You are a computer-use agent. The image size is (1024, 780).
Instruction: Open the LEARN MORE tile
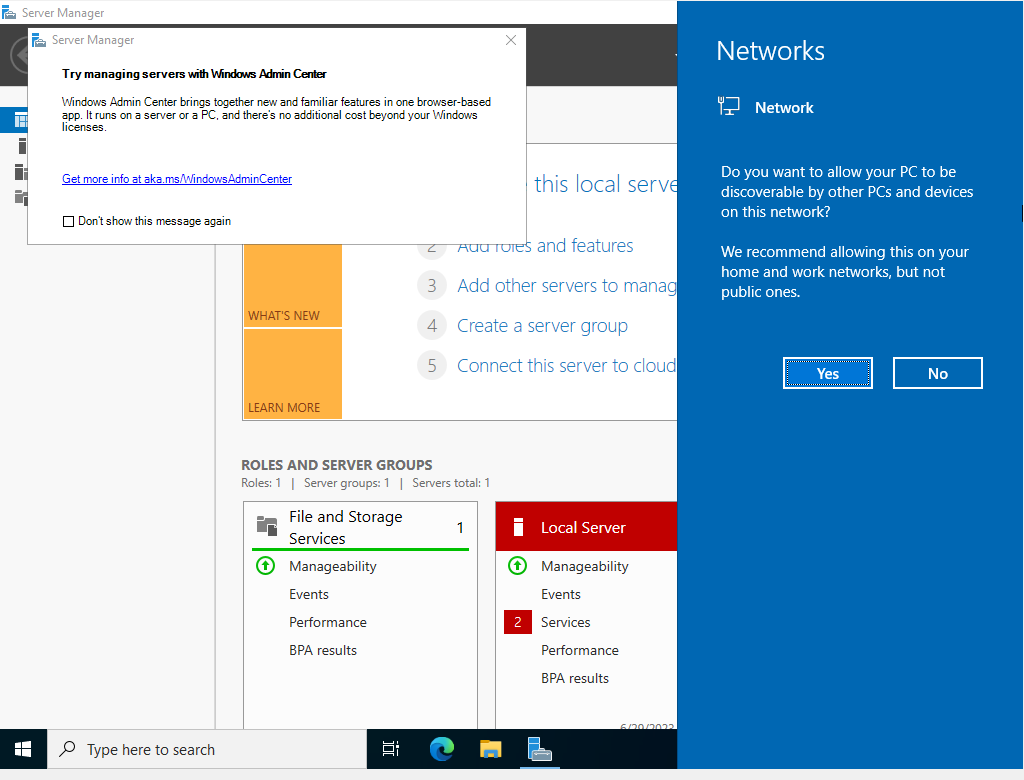(x=293, y=374)
